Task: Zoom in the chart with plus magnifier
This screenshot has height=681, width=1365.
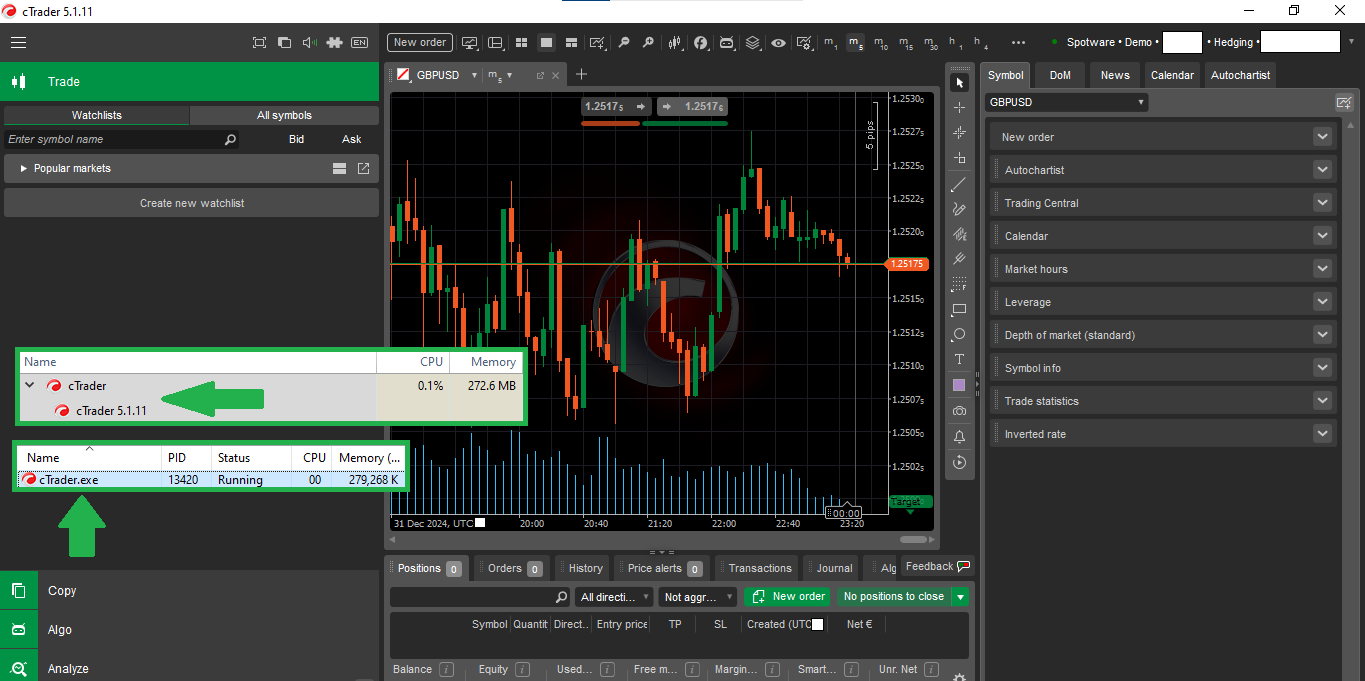Action: pos(648,42)
